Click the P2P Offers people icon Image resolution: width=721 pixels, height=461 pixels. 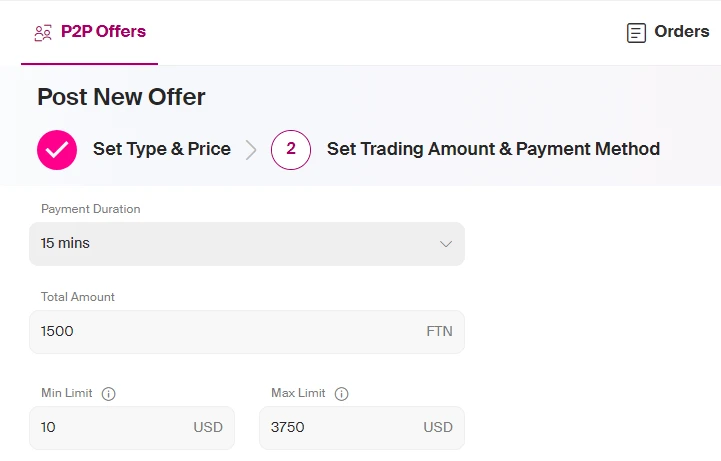coord(43,33)
